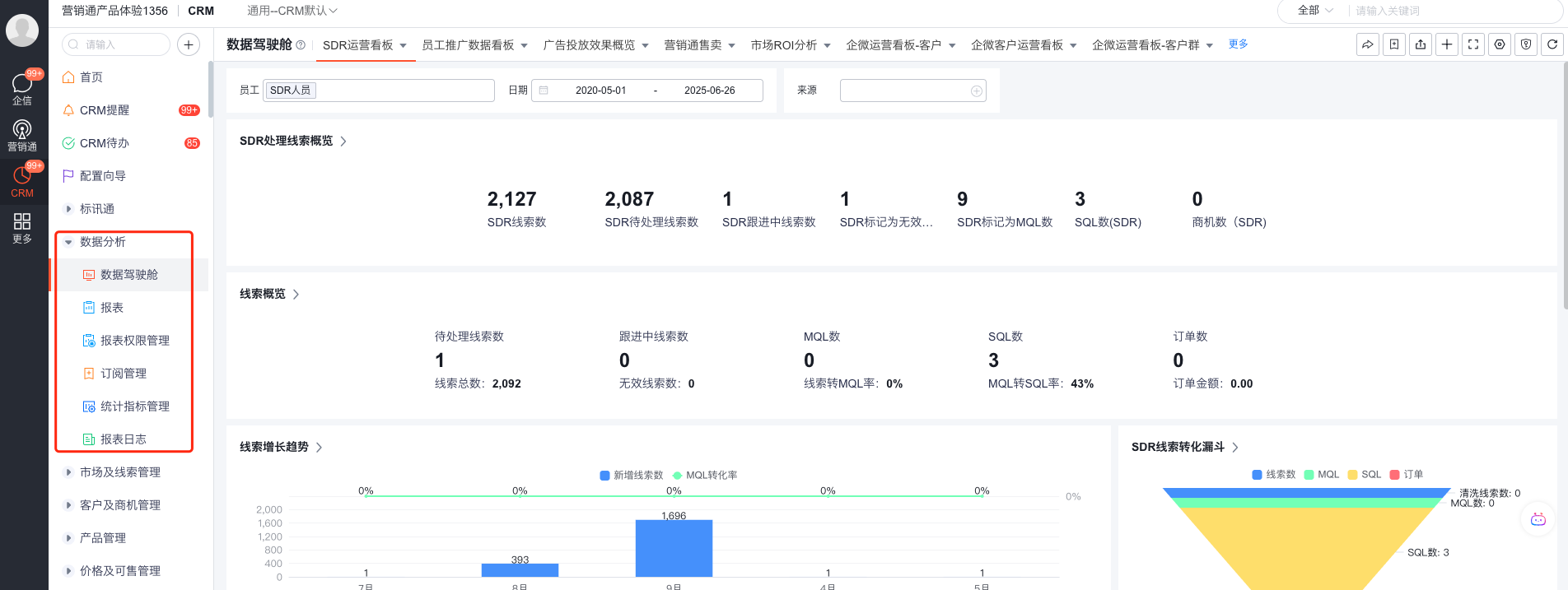Enter fullscreen with the expand icon
This screenshot has height=590, width=1568.
(x=1473, y=44)
